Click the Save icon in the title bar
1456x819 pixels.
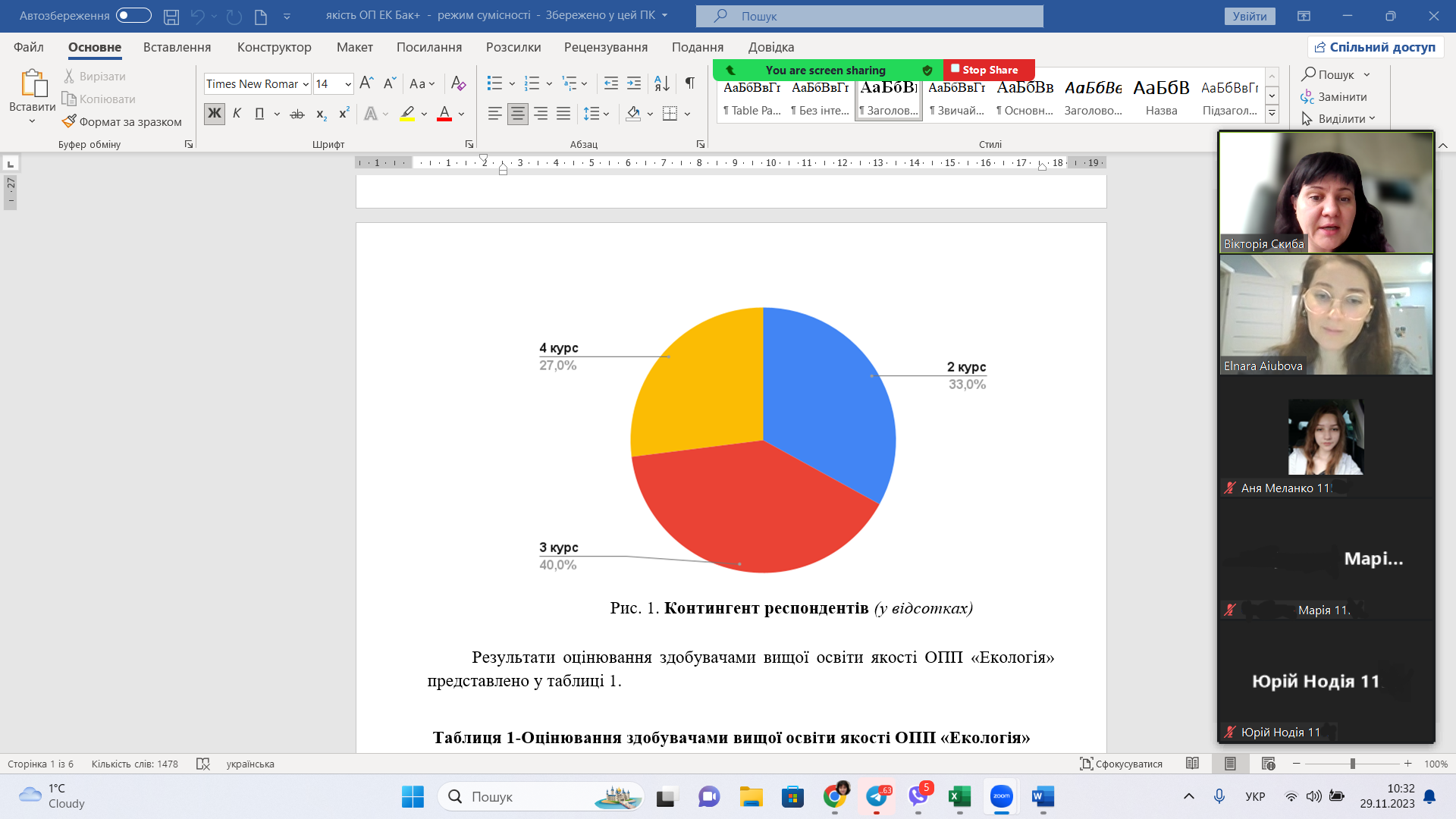point(171,16)
